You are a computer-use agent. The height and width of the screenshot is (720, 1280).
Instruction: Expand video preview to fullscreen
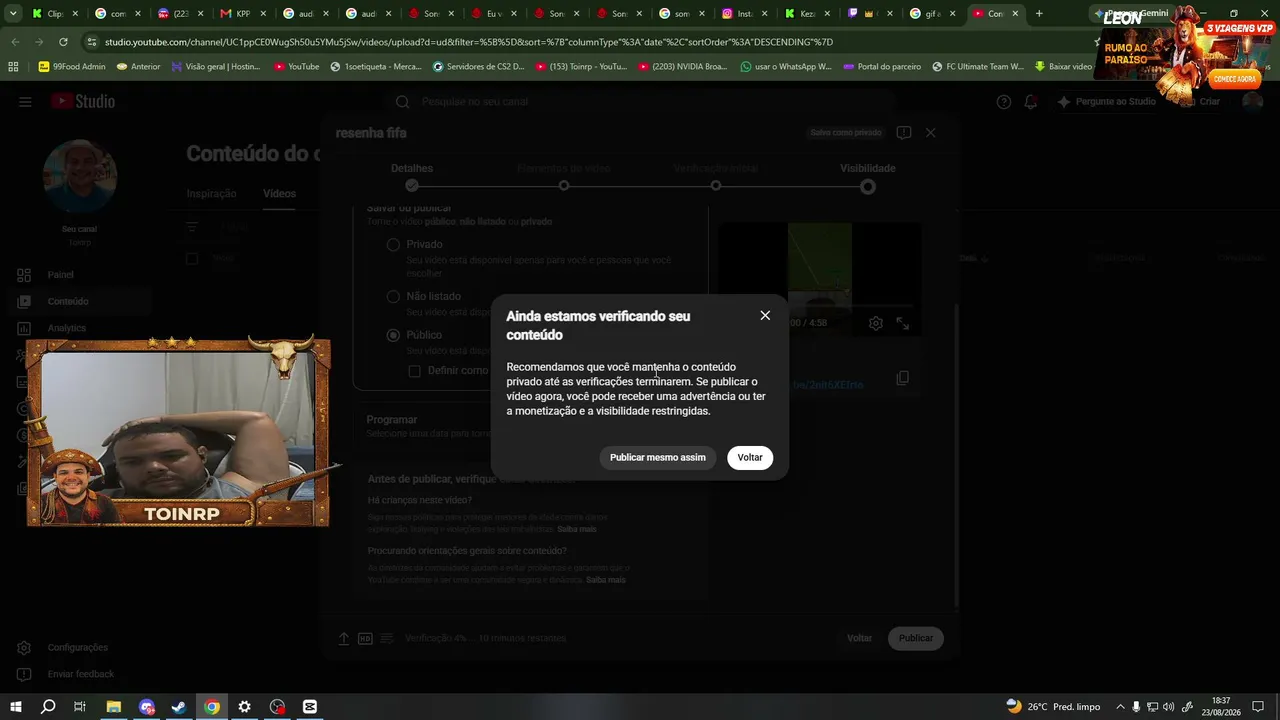point(902,323)
